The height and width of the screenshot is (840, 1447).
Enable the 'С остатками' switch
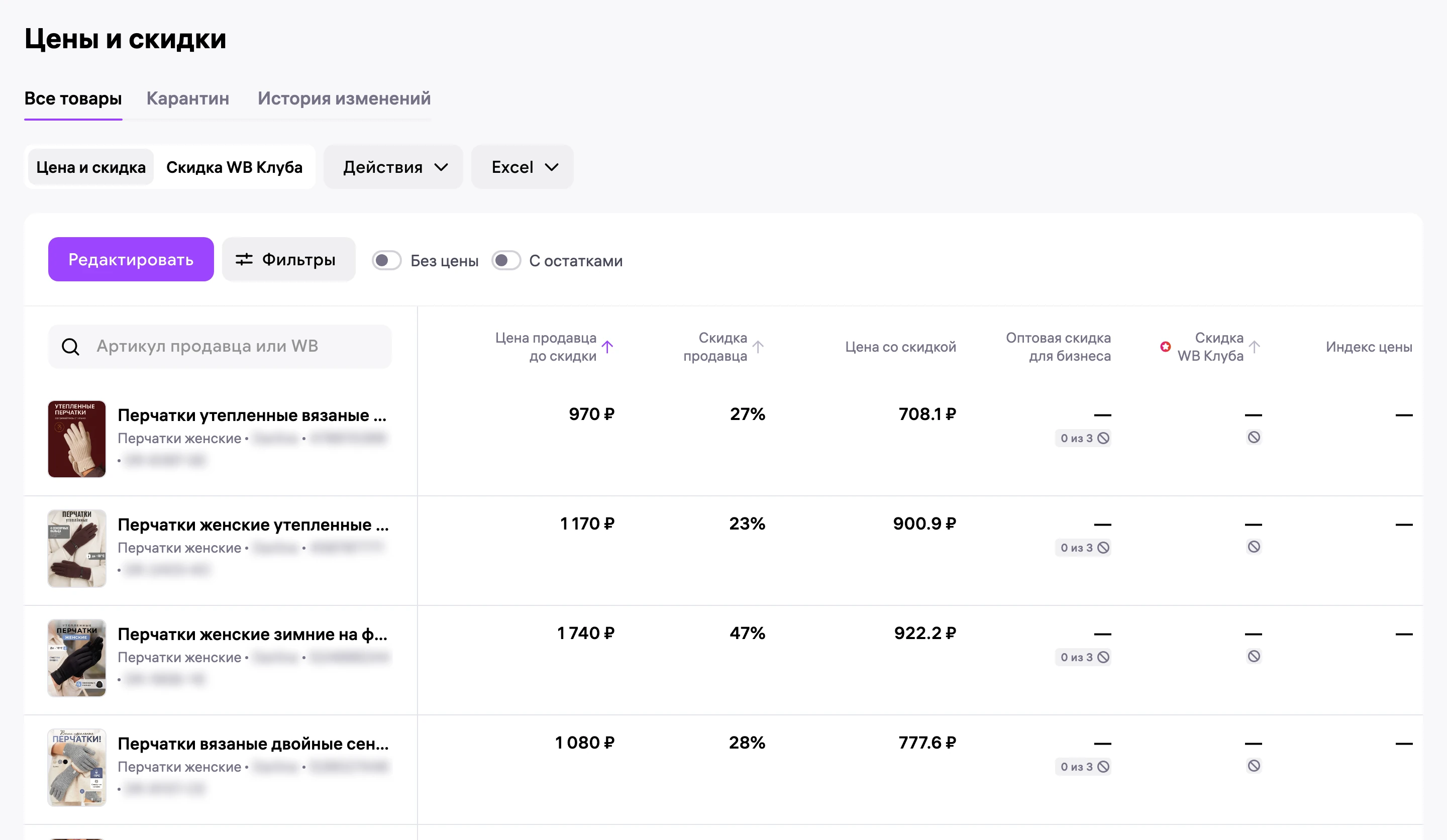pos(506,261)
